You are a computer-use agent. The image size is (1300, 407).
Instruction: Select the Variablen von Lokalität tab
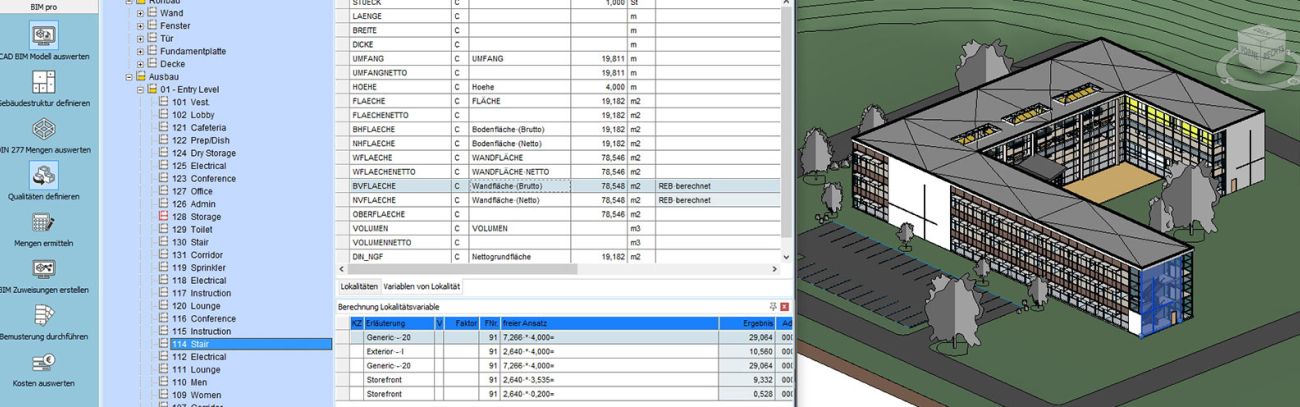(x=421, y=287)
